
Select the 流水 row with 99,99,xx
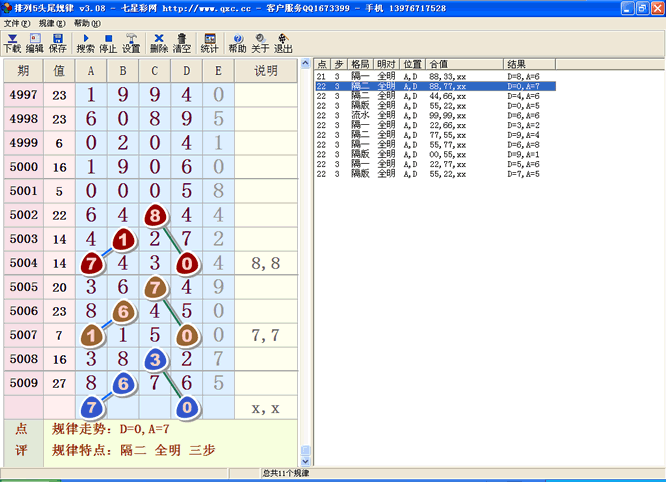(435, 116)
